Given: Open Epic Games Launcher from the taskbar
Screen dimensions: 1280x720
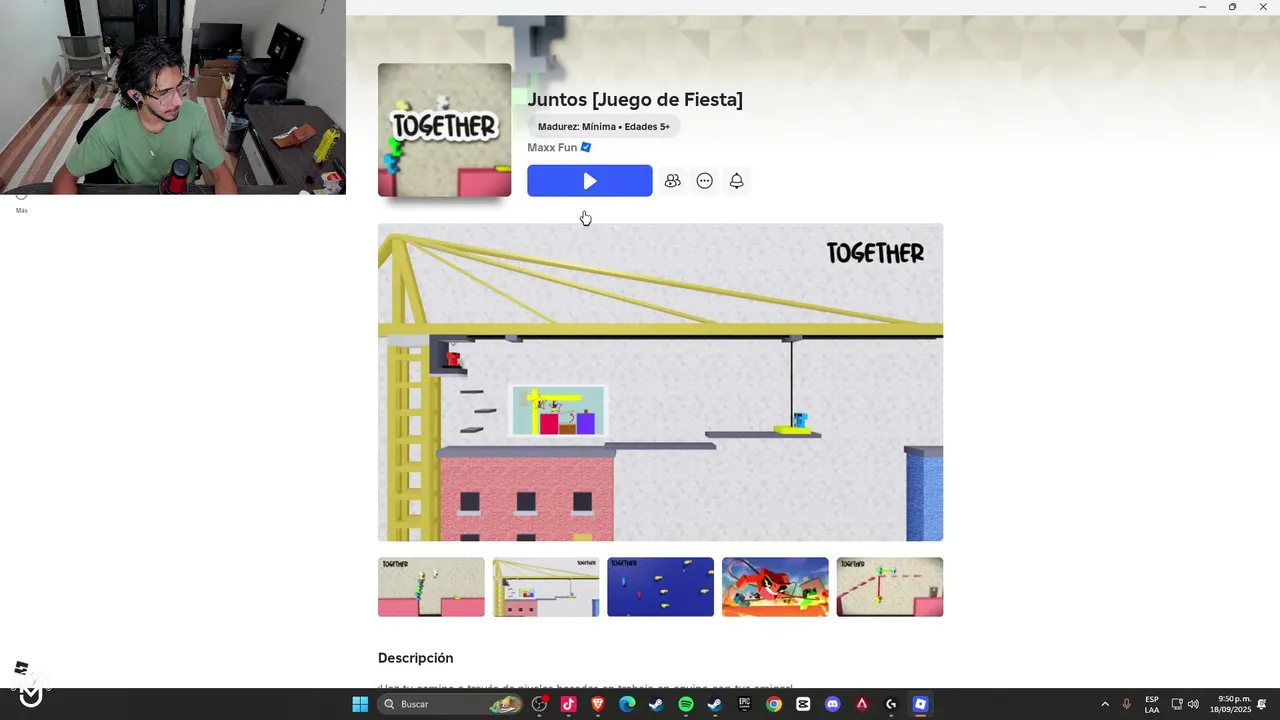Looking at the screenshot, I should tap(744, 704).
